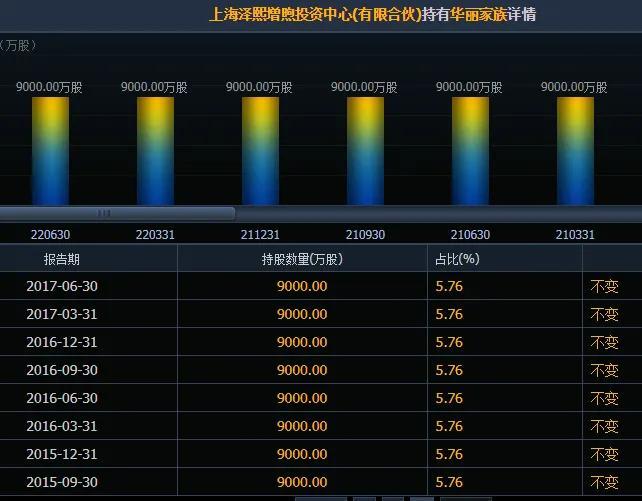This screenshot has height=501, width=642.
Task: Open 华丽家族 stock link in title
Action: coord(478,15)
